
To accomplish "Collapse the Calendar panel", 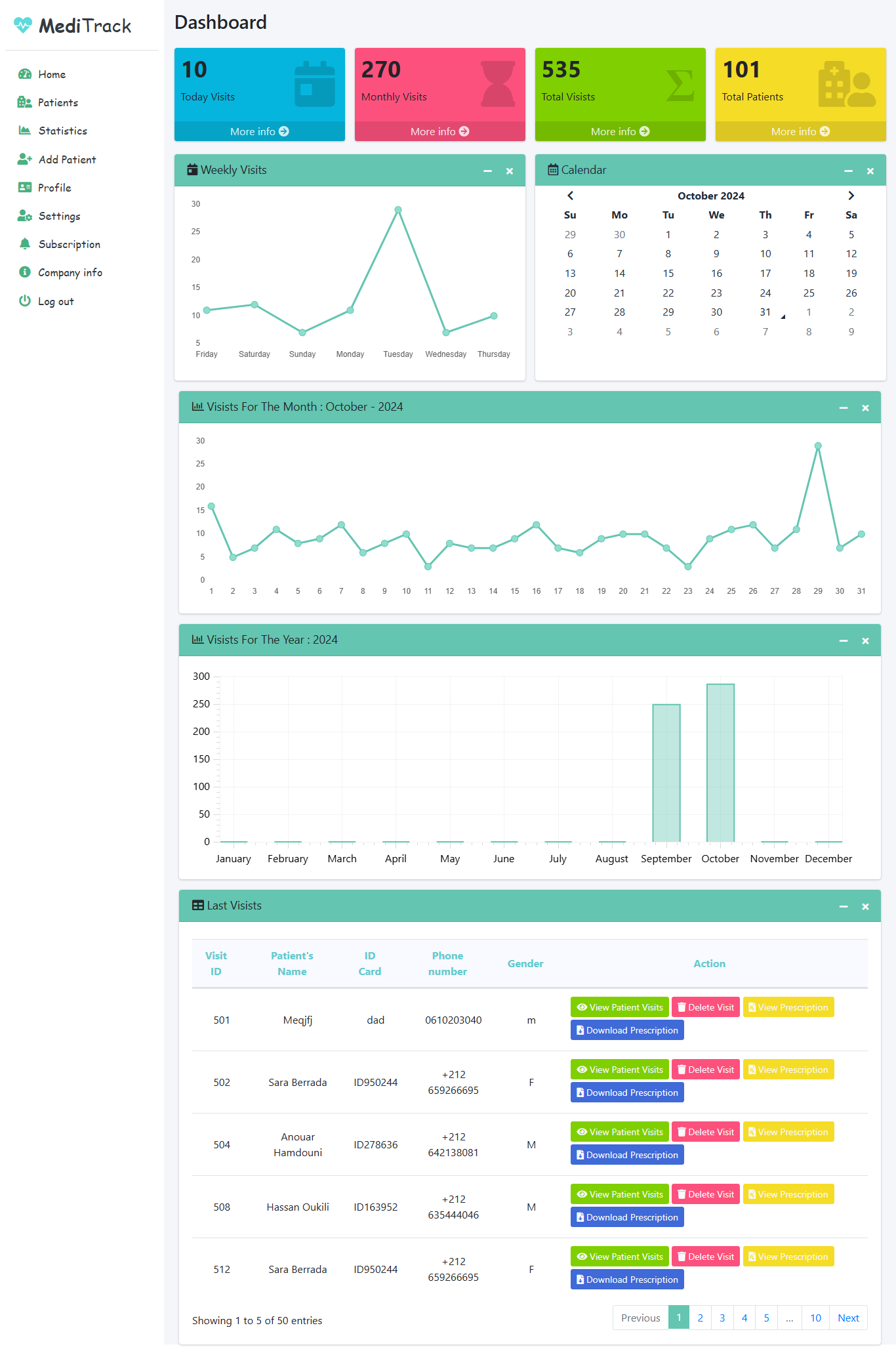I will coord(848,171).
